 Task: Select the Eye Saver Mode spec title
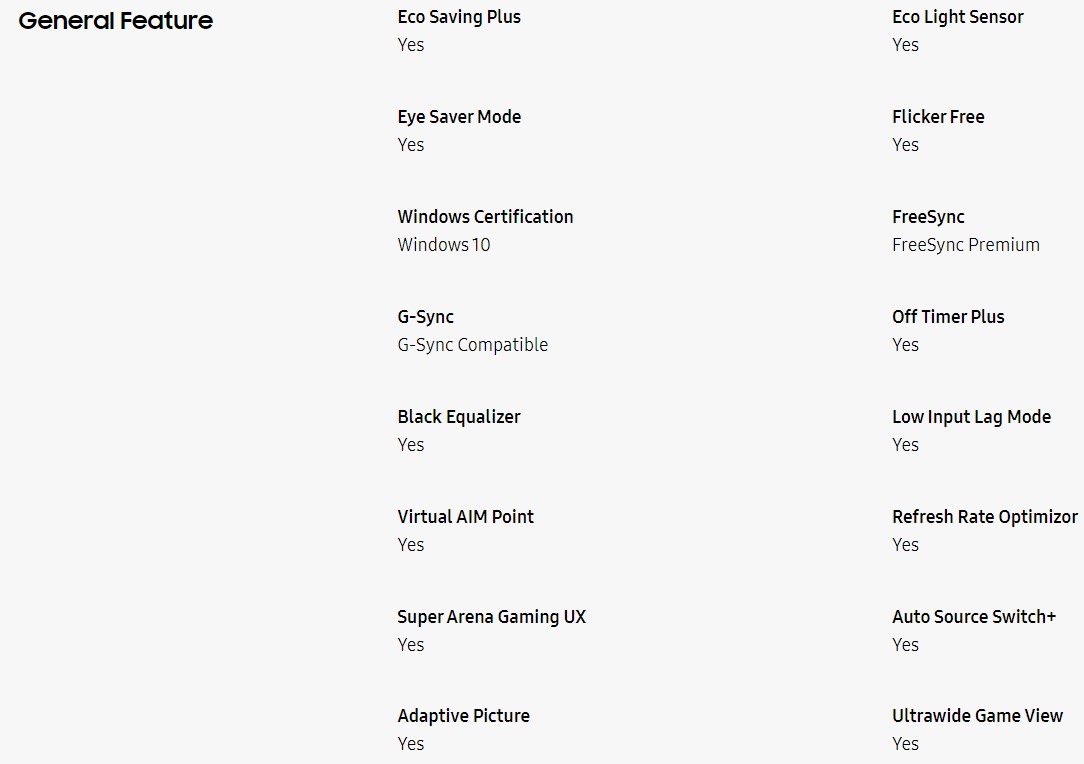[459, 117]
